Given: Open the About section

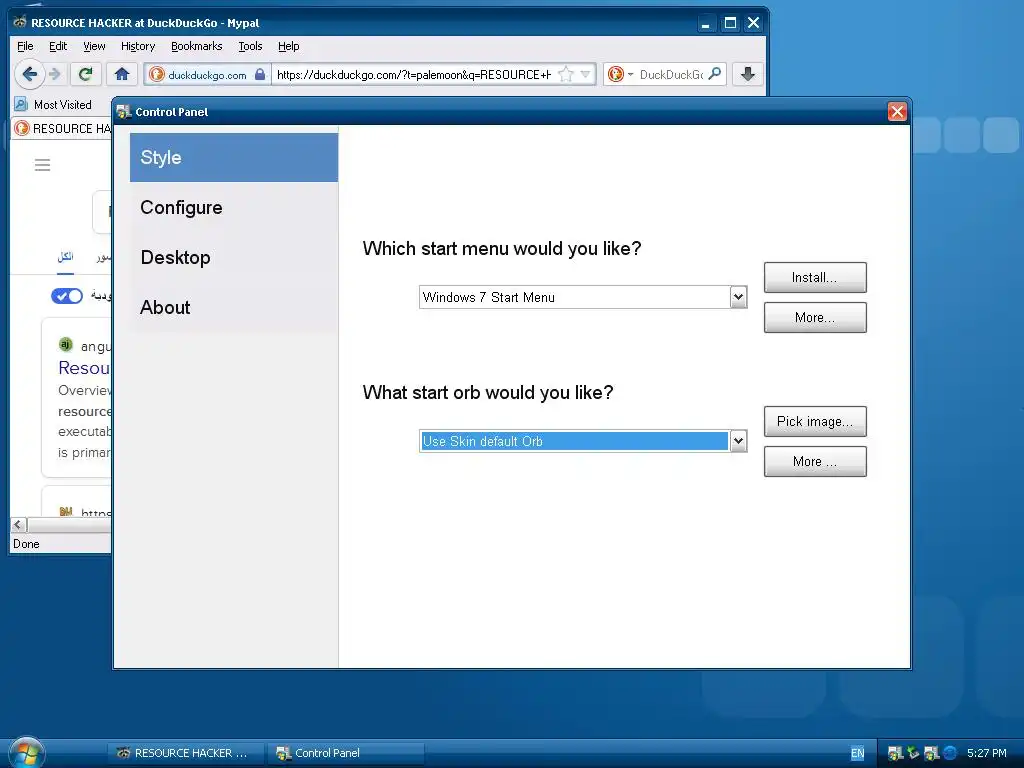Looking at the screenshot, I should coord(234,308).
